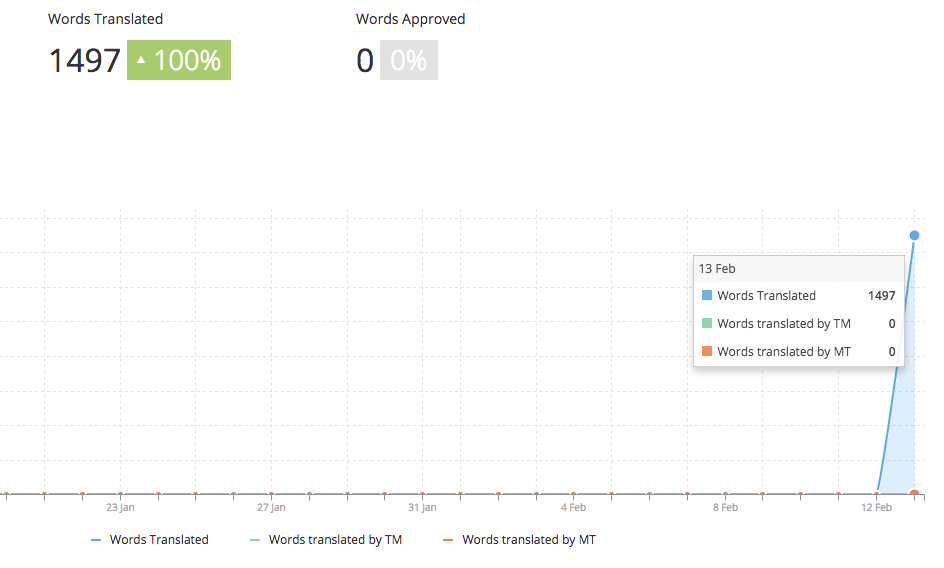
Task: Click the blue data point for 13 Feb
Action: click(914, 236)
